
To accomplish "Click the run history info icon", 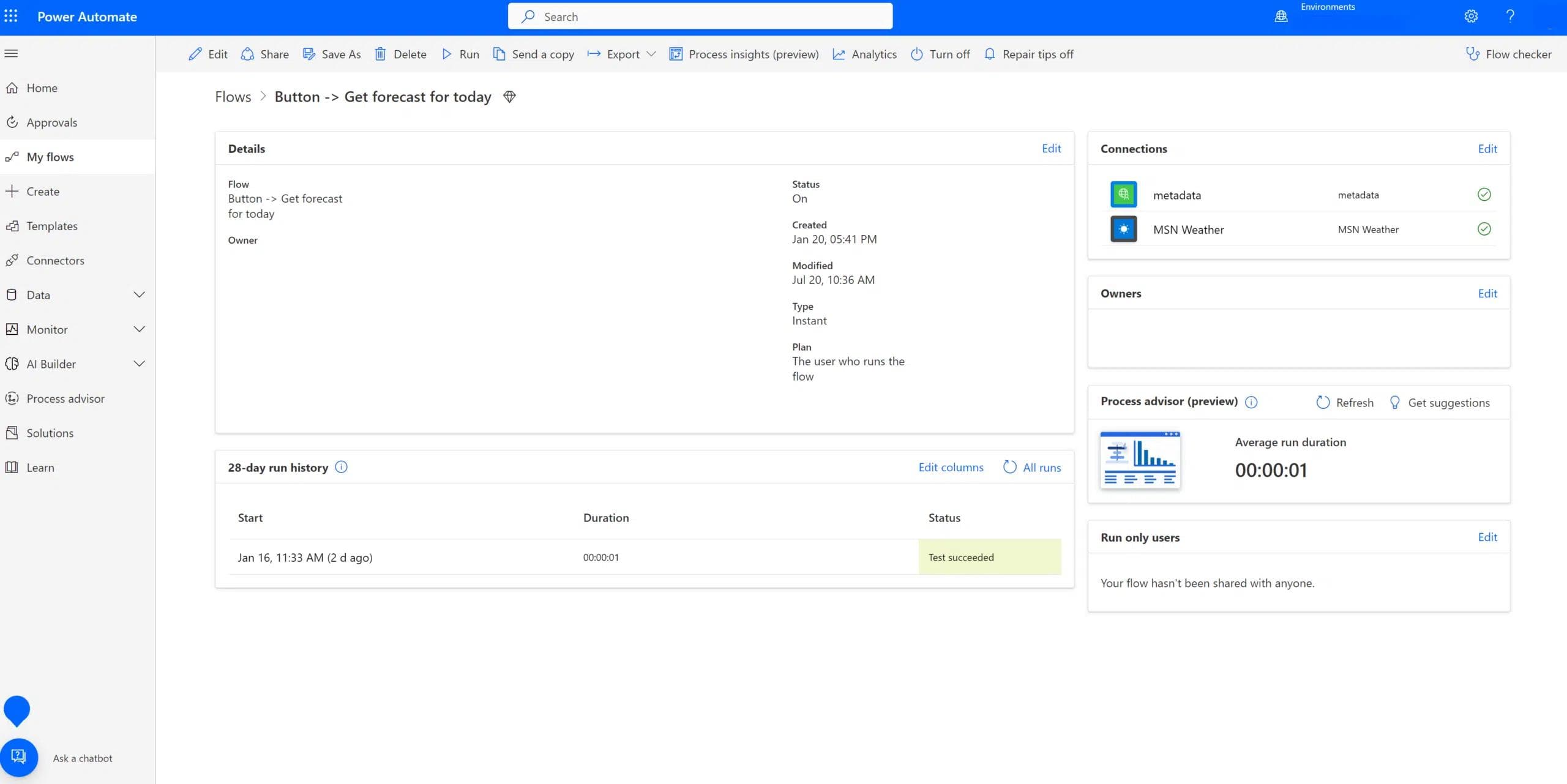I will pyautogui.click(x=342, y=468).
